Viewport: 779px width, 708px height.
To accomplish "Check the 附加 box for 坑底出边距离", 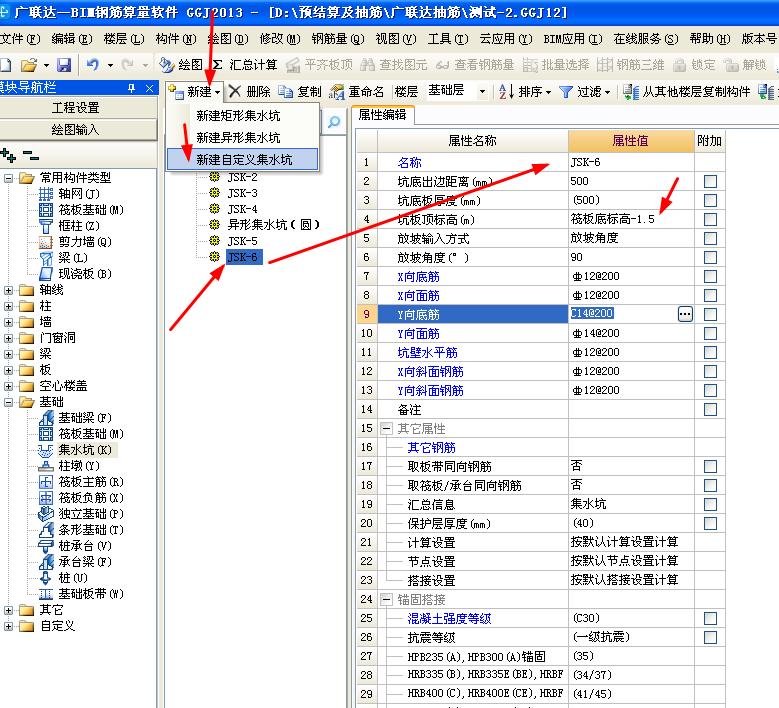I will click(710, 181).
